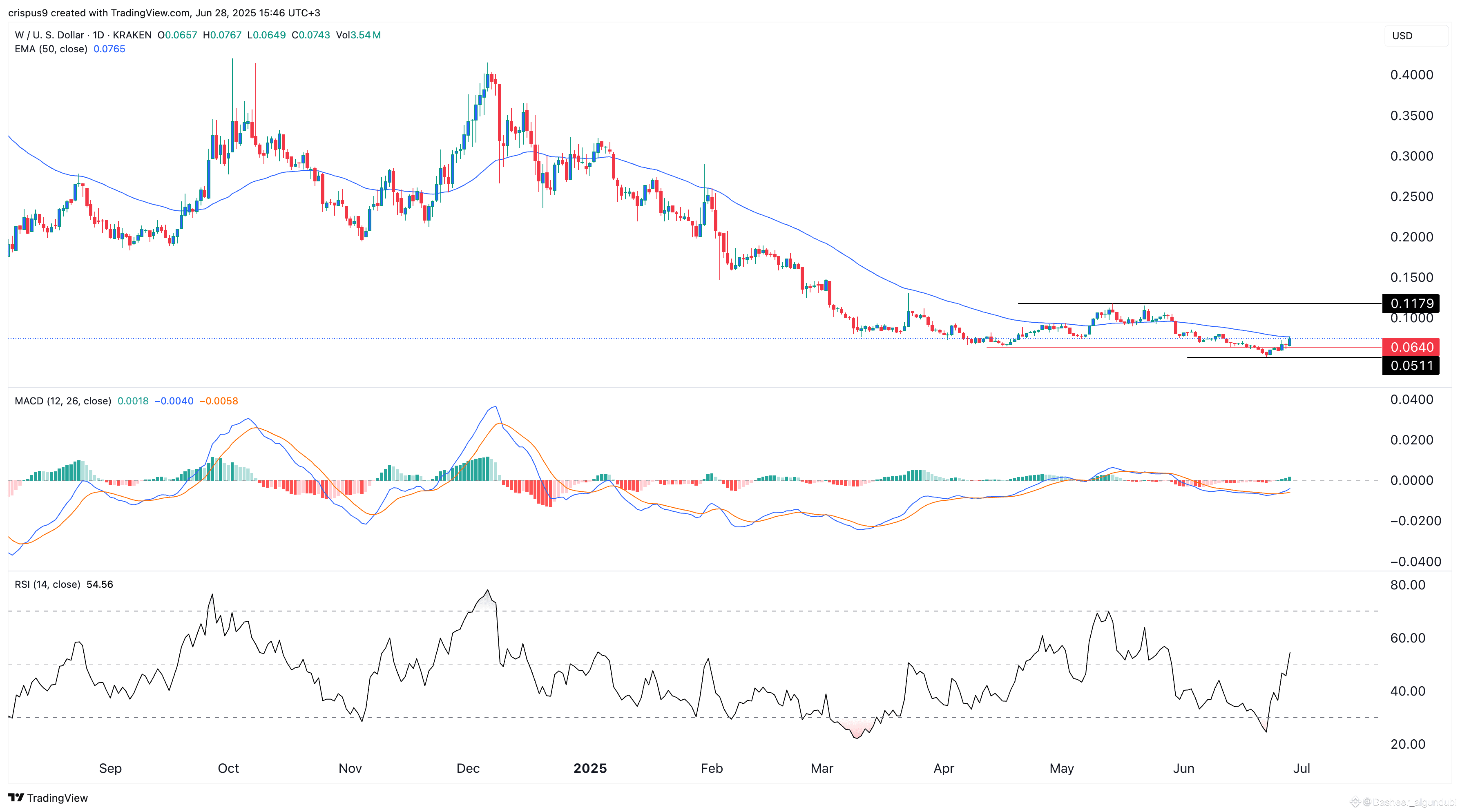Select the MACD (12, 26, close) legend
Viewport: 1460px width, 812px height.
[x=63, y=401]
